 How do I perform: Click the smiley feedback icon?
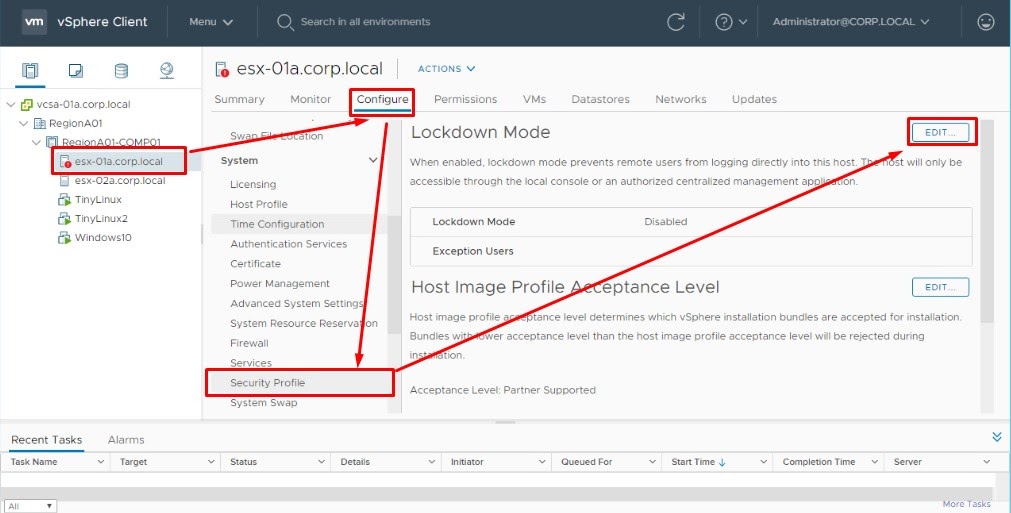[986, 22]
